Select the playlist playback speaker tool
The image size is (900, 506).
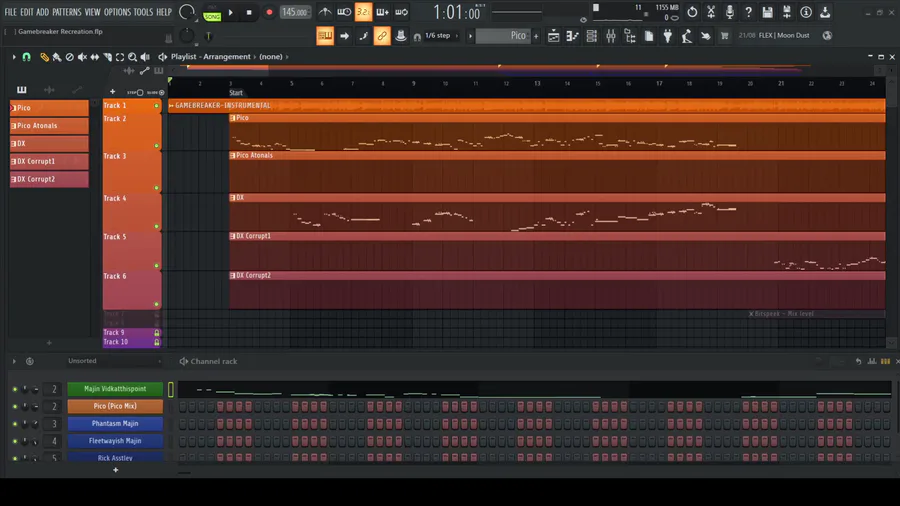[x=145, y=57]
